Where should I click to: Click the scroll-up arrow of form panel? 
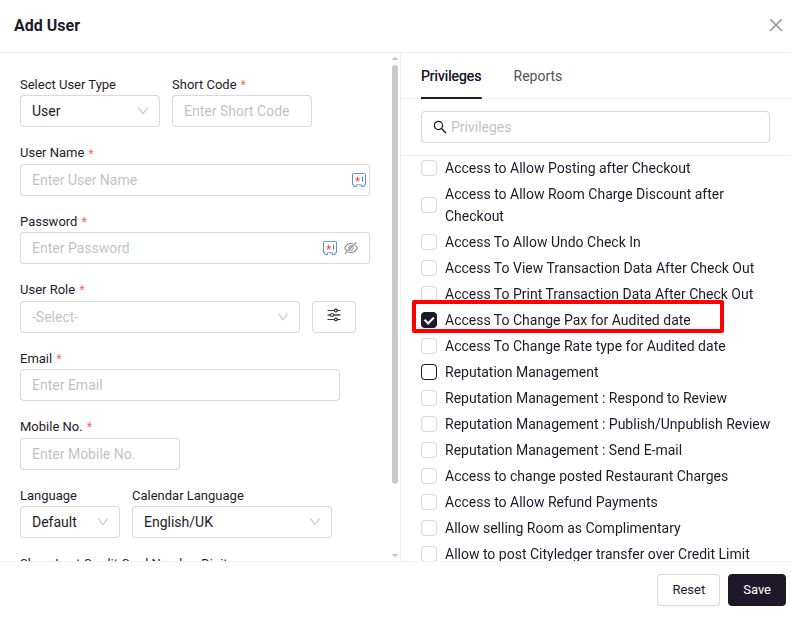(x=395, y=59)
